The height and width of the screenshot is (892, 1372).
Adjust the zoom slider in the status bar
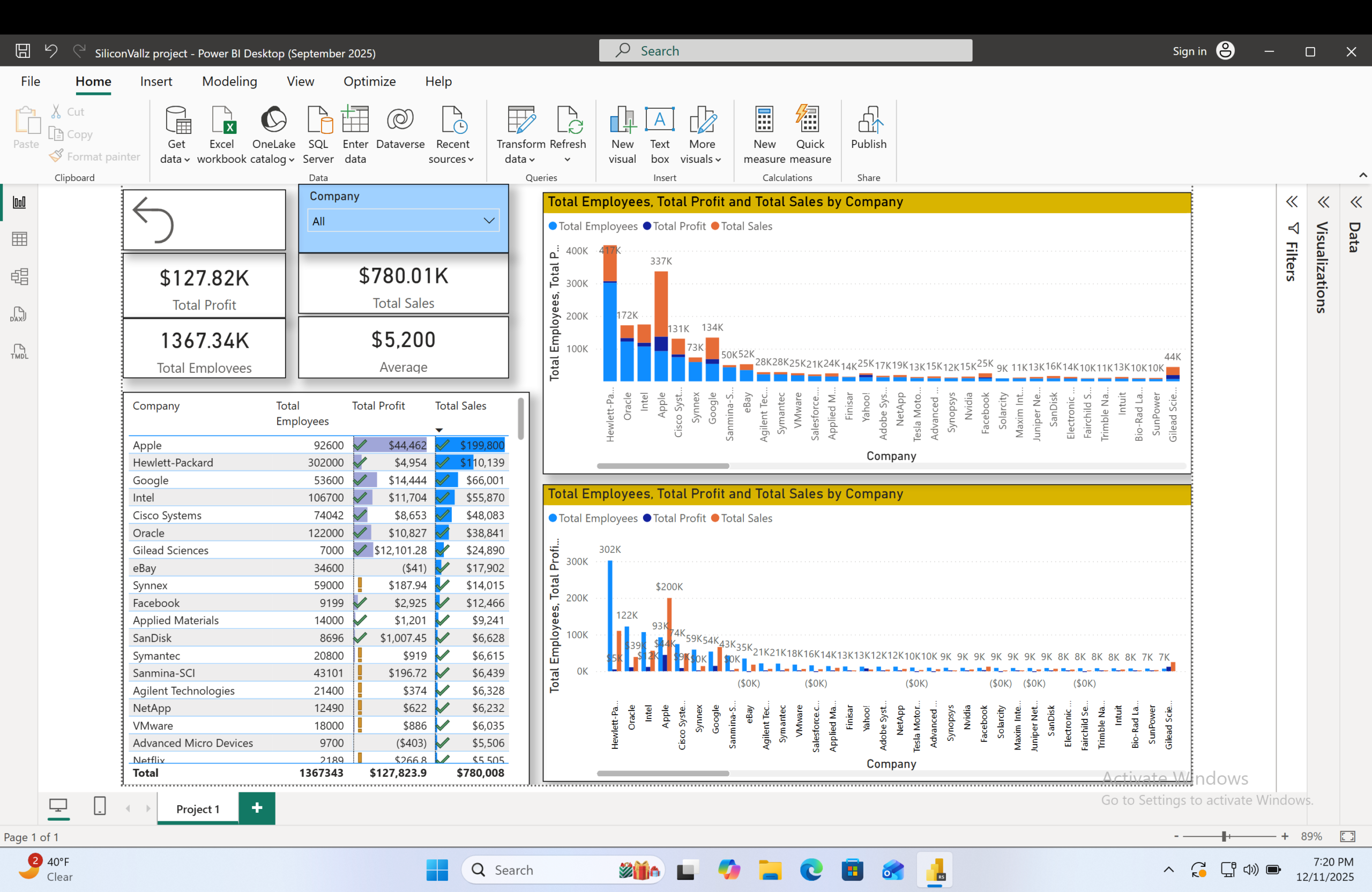[x=1223, y=836]
